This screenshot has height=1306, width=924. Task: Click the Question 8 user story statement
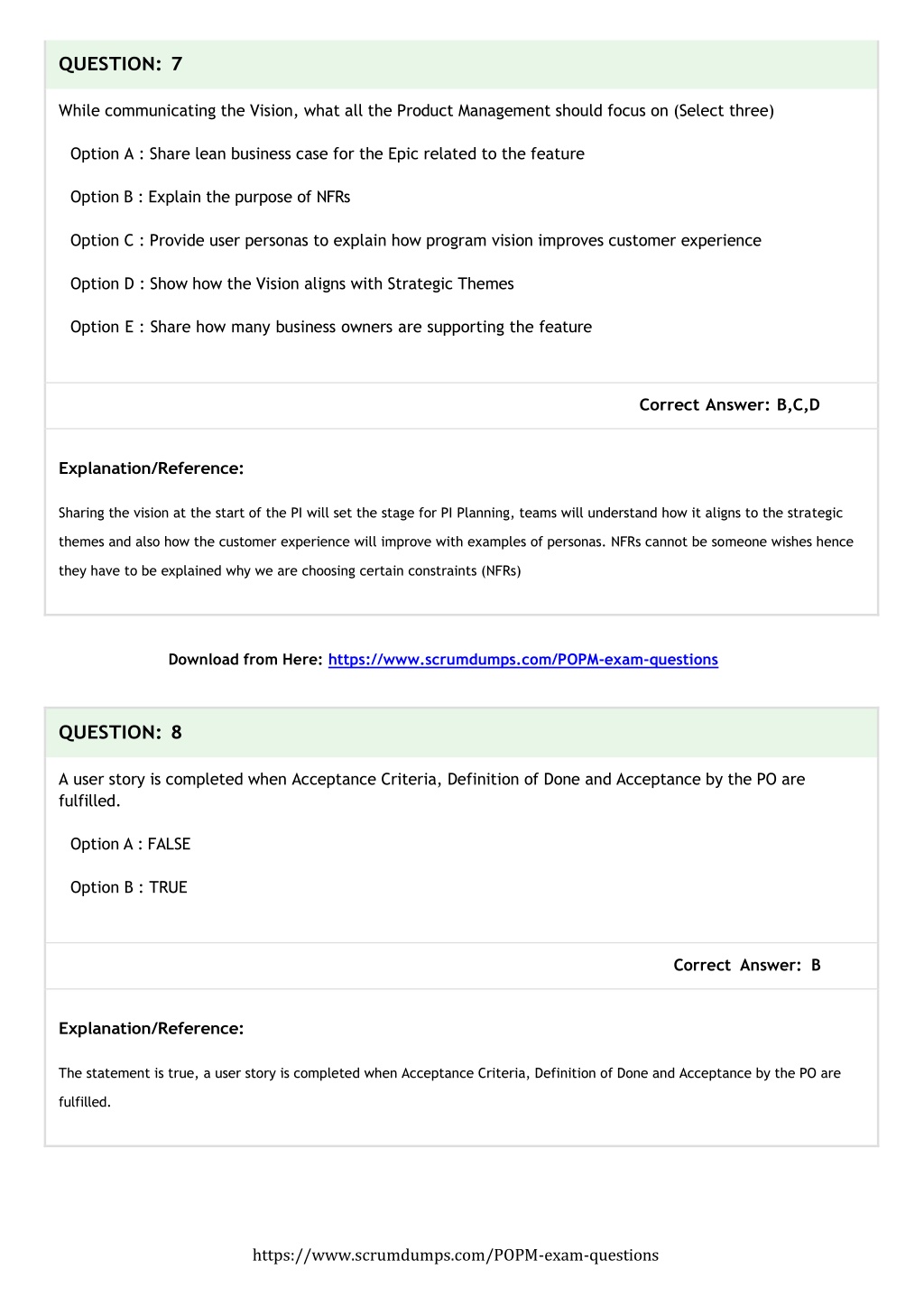[432, 790]
